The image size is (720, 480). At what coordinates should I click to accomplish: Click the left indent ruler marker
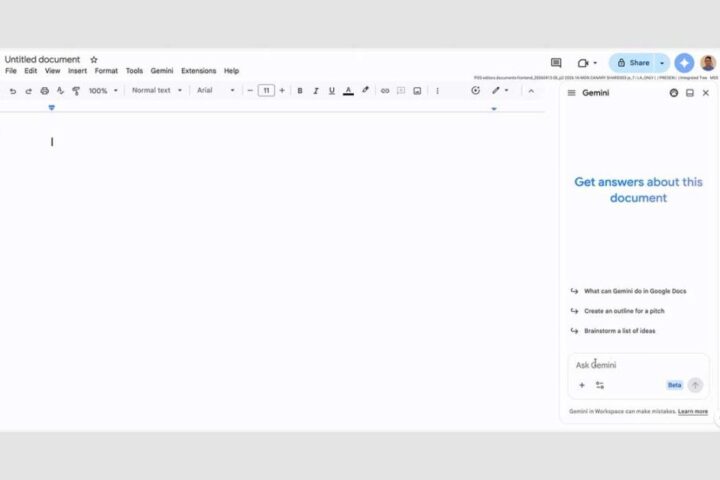51,107
